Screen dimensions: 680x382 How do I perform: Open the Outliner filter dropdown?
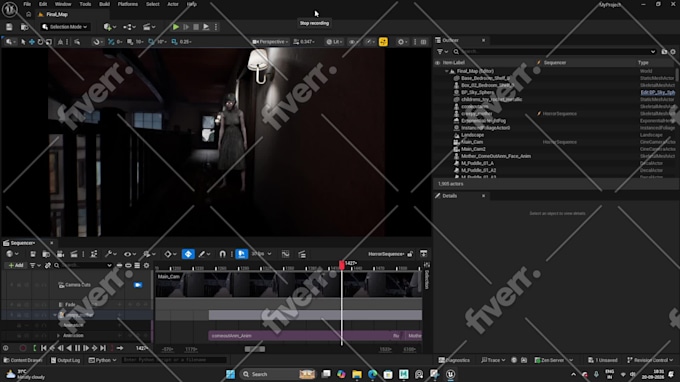(442, 52)
